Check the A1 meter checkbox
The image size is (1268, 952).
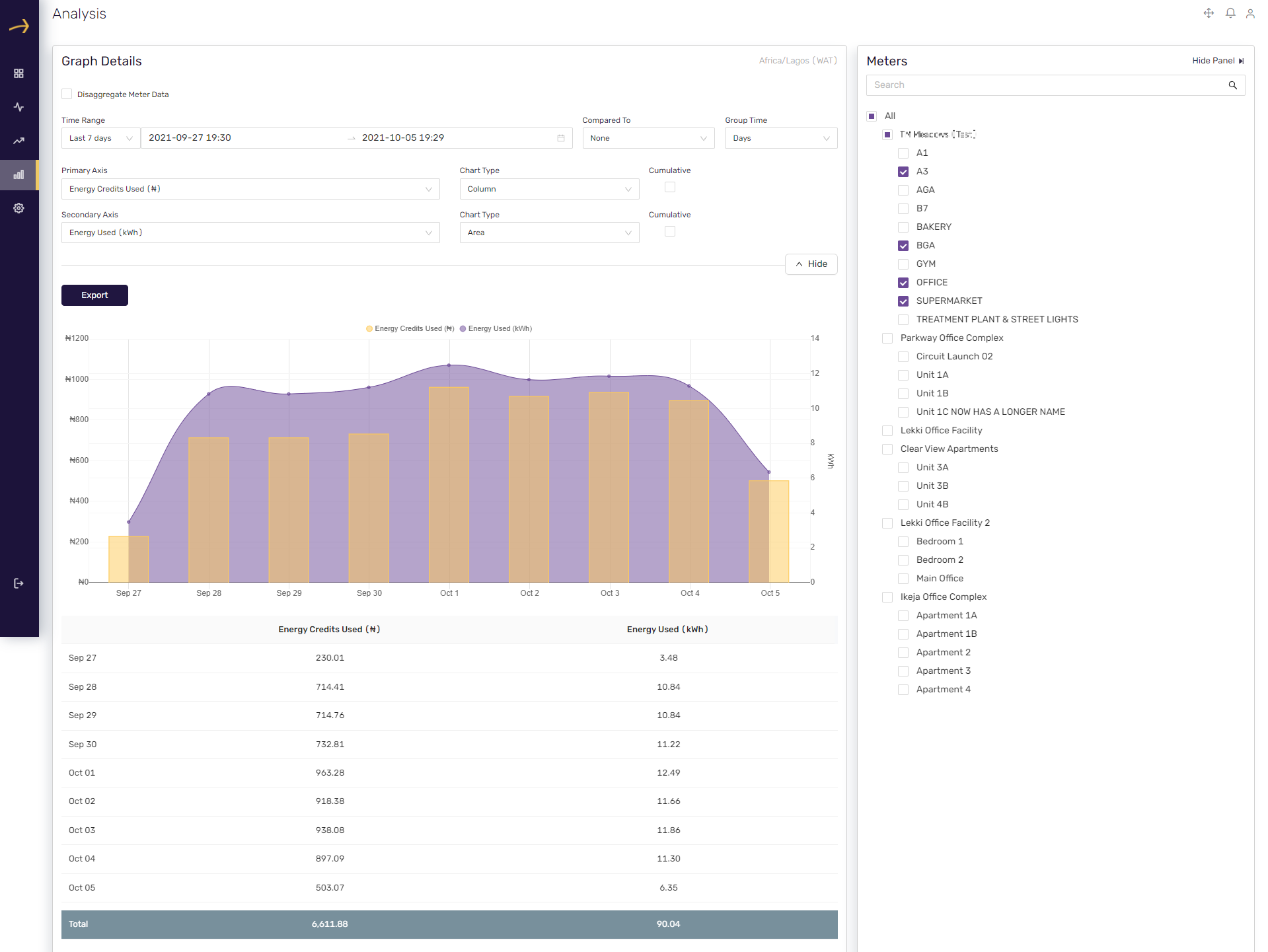tap(903, 153)
